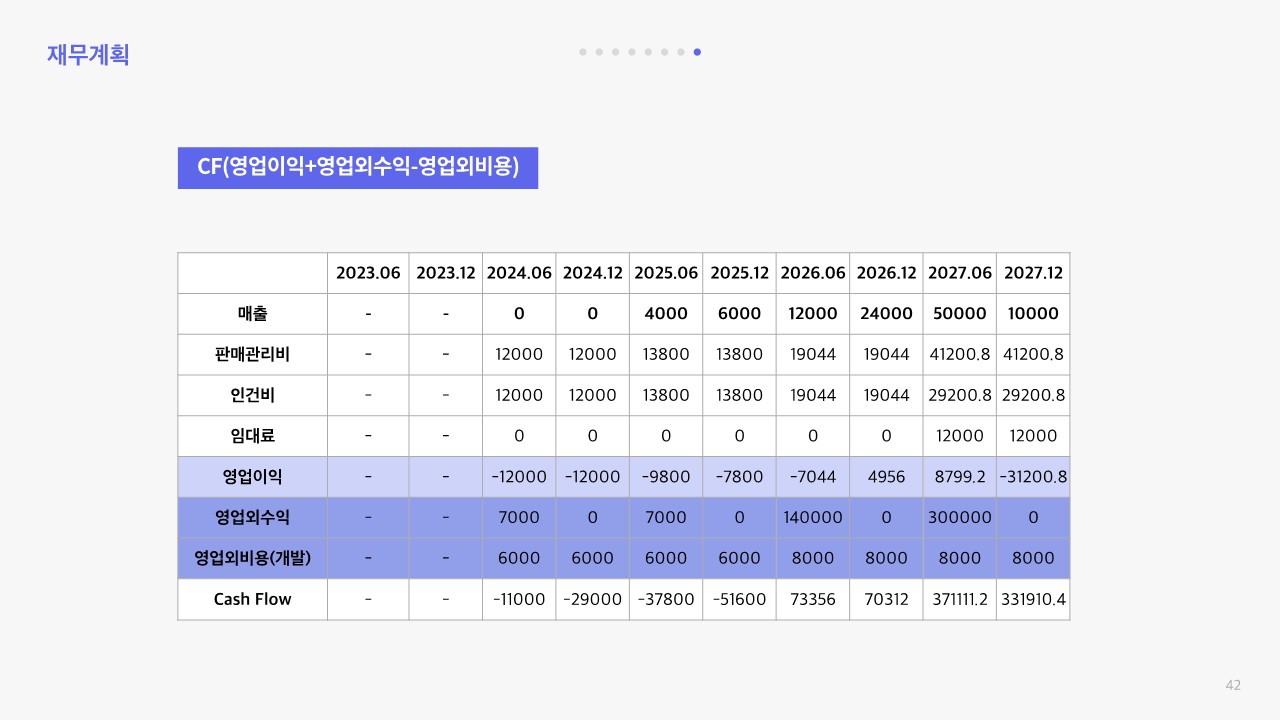Select Cash Flow value 331910.4
Viewport: 1280px width, 720px height.
tap(1033, 600)
